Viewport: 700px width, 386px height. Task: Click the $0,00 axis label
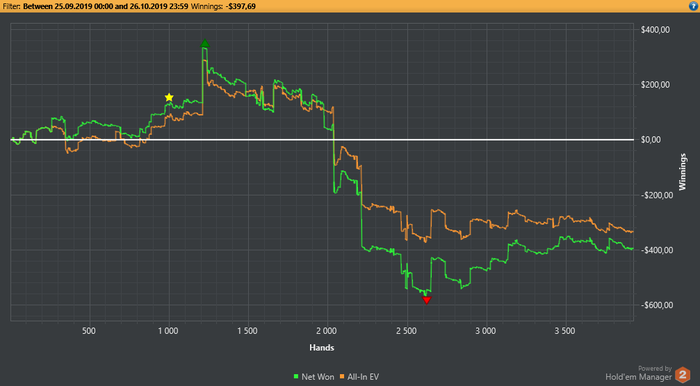(650, 140)
